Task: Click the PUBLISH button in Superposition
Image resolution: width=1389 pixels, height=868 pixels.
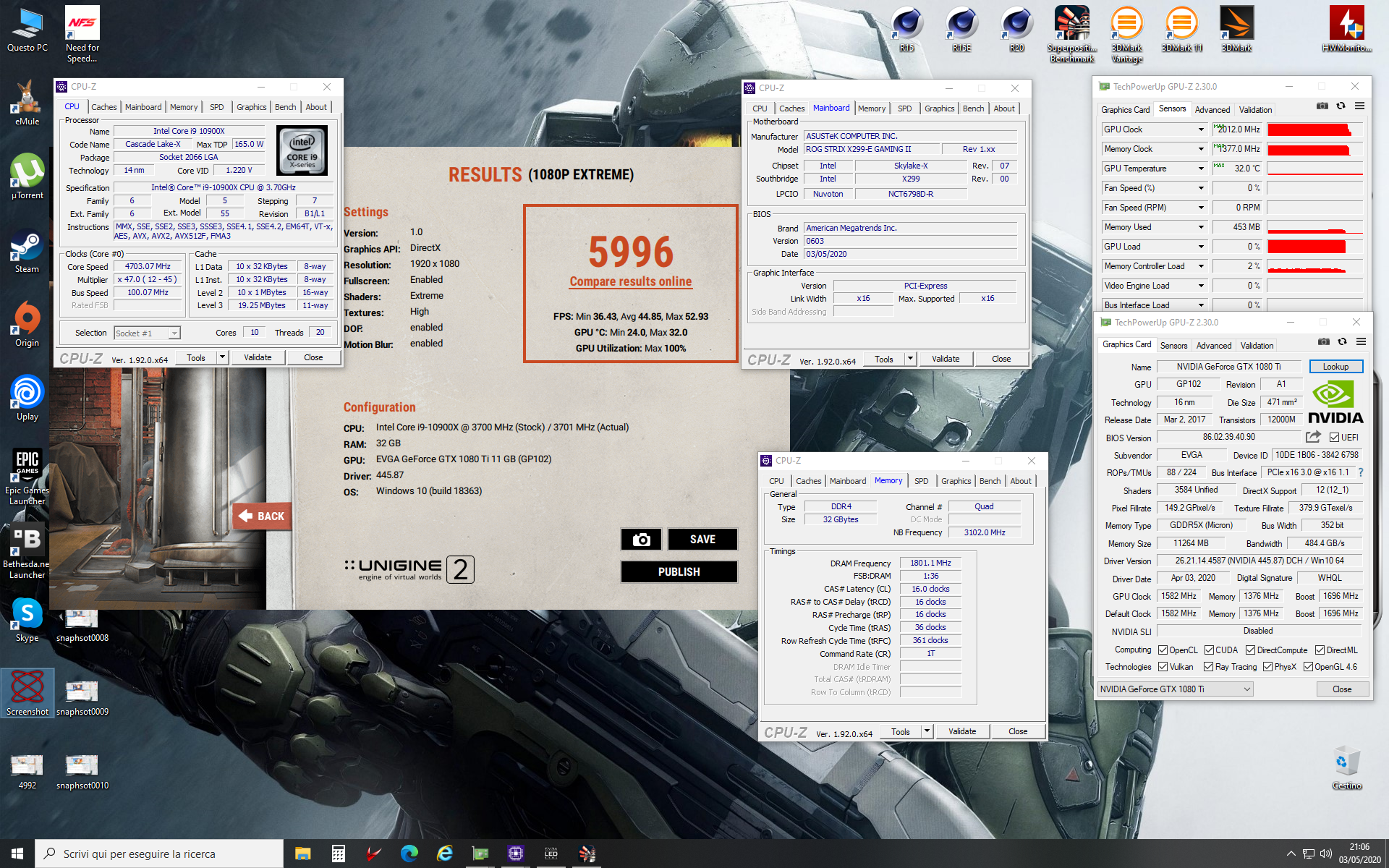Action: point(679,571)
